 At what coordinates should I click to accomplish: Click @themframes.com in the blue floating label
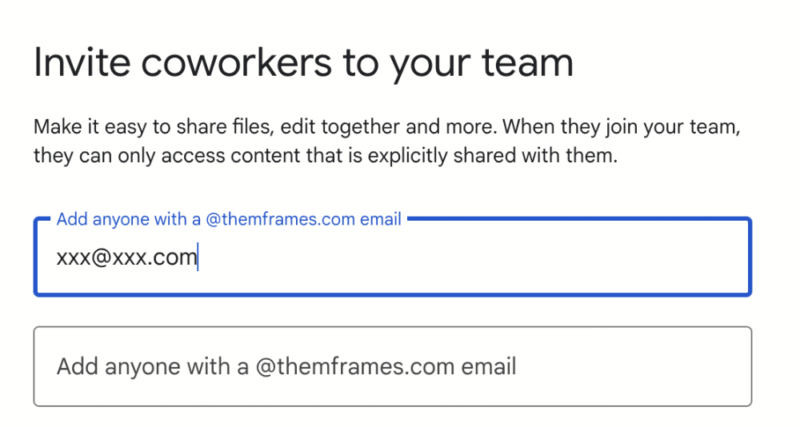click(x=280, y=218)
